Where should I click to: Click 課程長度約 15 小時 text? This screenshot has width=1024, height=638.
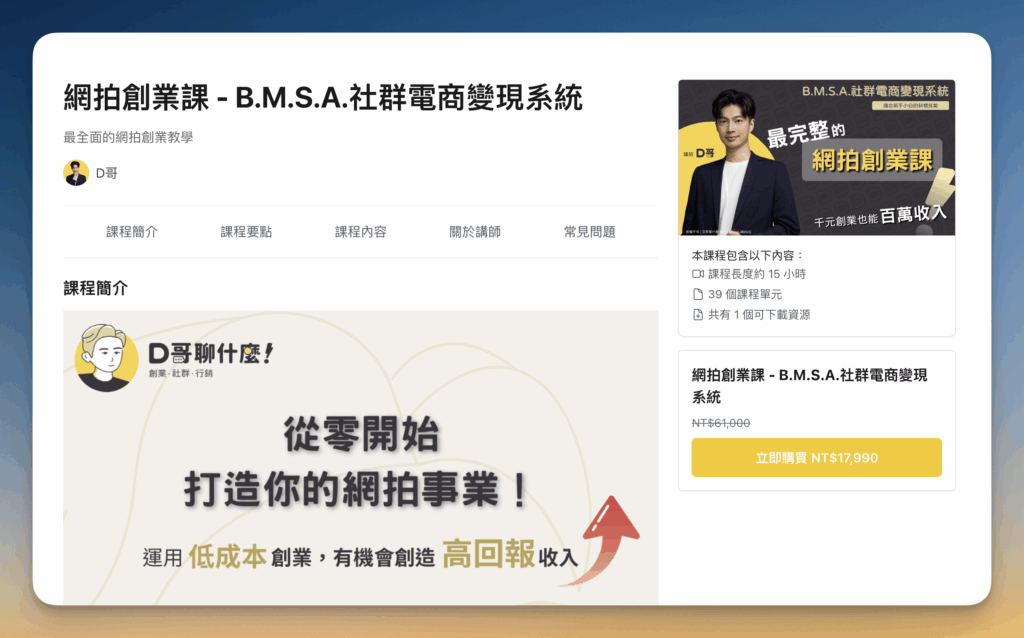[x=757, y=274]
